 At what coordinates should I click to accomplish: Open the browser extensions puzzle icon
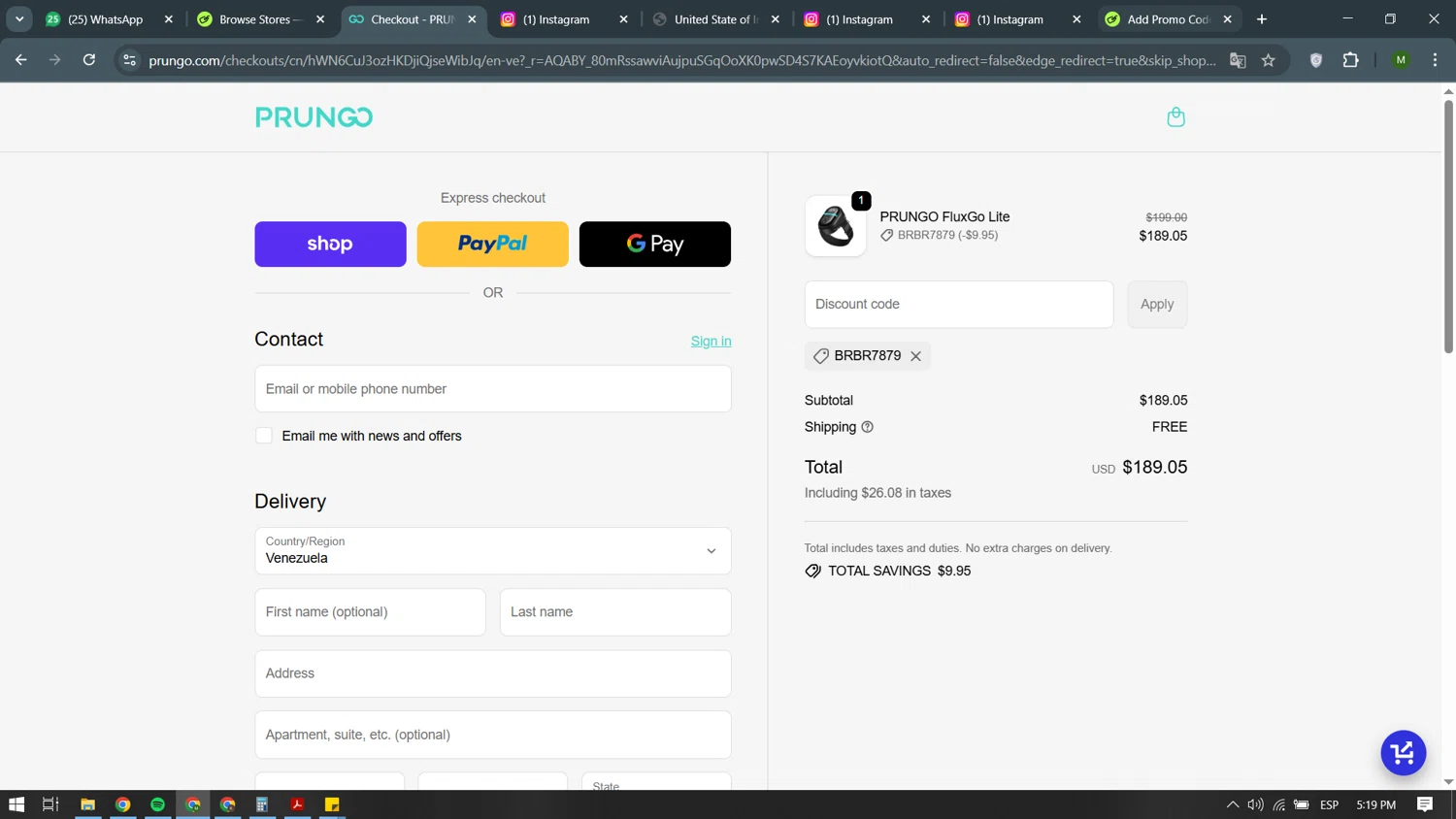tap(1350, 60)
